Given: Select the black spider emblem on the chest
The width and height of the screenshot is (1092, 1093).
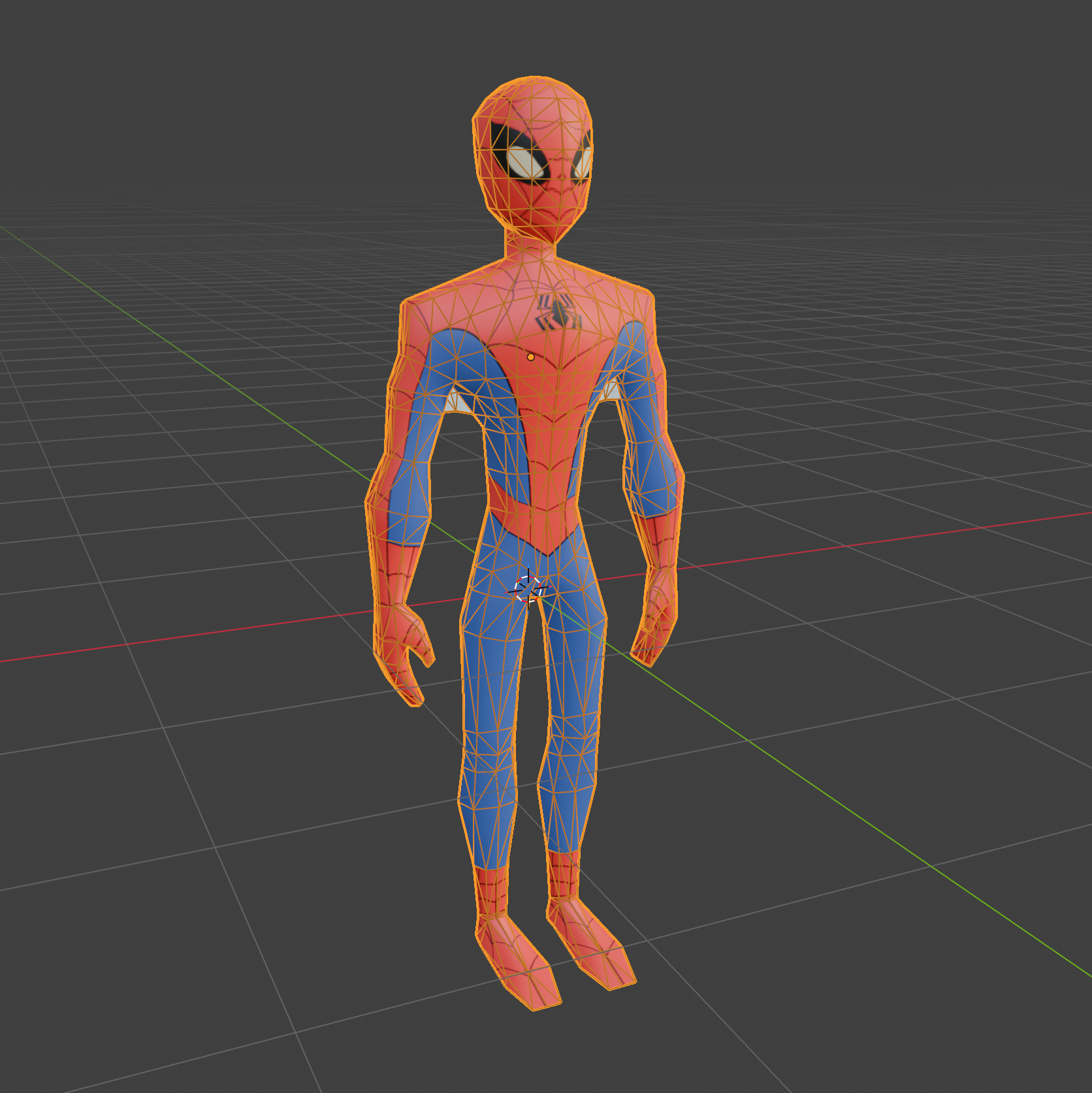Looking at the screenshot, I should (x=558, y=311).
